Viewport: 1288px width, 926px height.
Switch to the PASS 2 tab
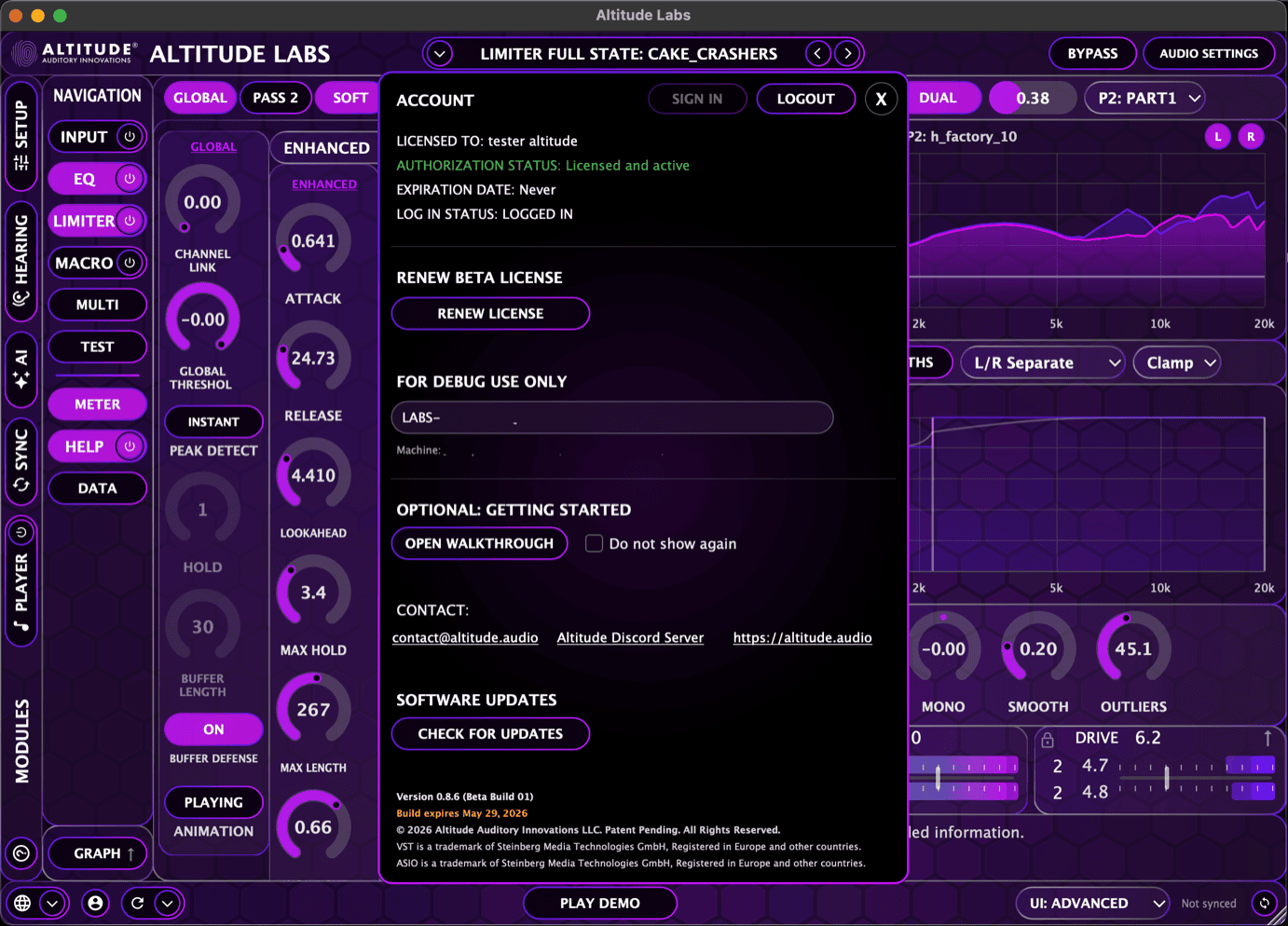[x=275, y=98]
